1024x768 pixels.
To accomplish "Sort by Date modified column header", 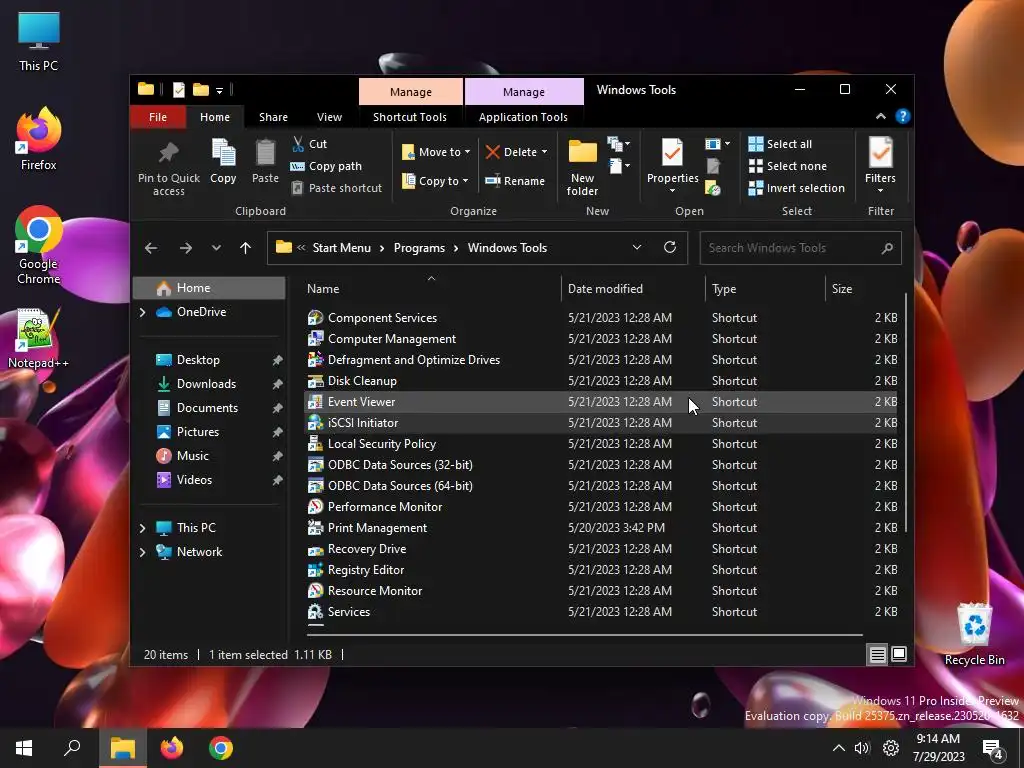I will 633,289.
